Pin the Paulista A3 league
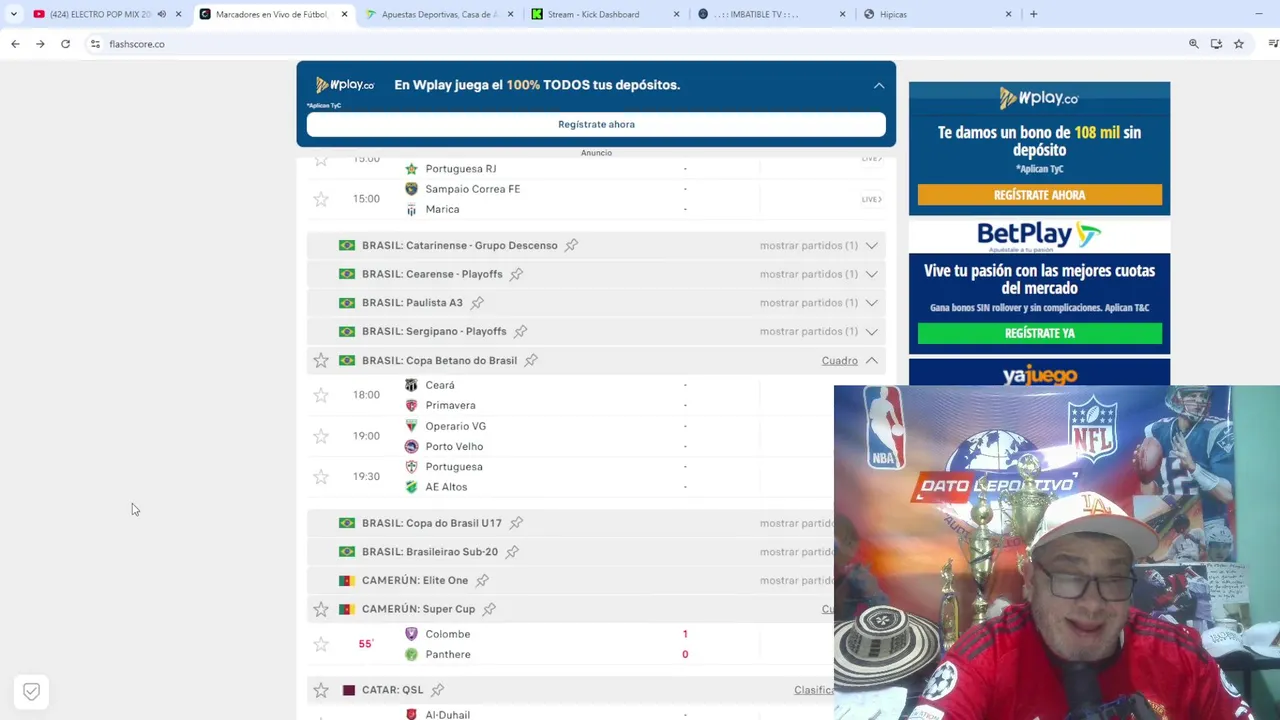This screenshot has height=720, width=1280. (477, 303)
